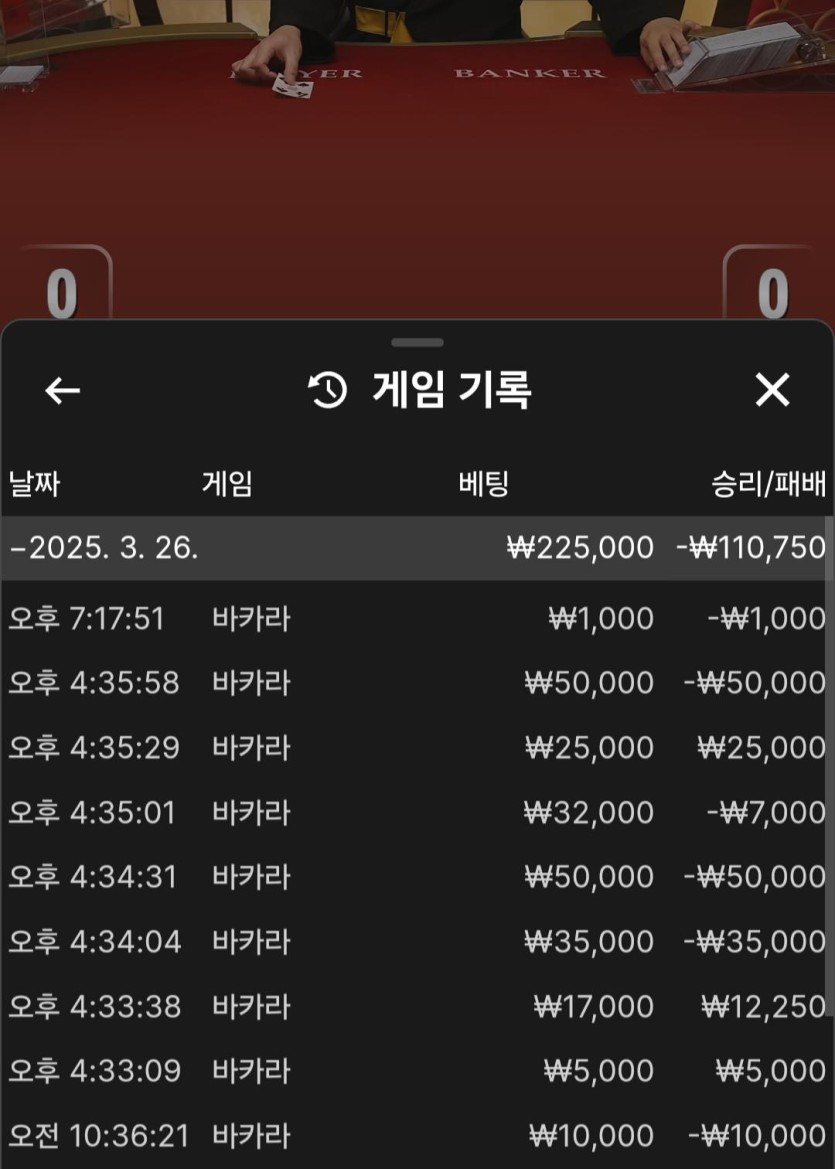Image resolution: width=835 pixels, height=1169 pixels.
Task: Open the 오후 7:17:51 baccarat record
Action: tap(416, 619)
